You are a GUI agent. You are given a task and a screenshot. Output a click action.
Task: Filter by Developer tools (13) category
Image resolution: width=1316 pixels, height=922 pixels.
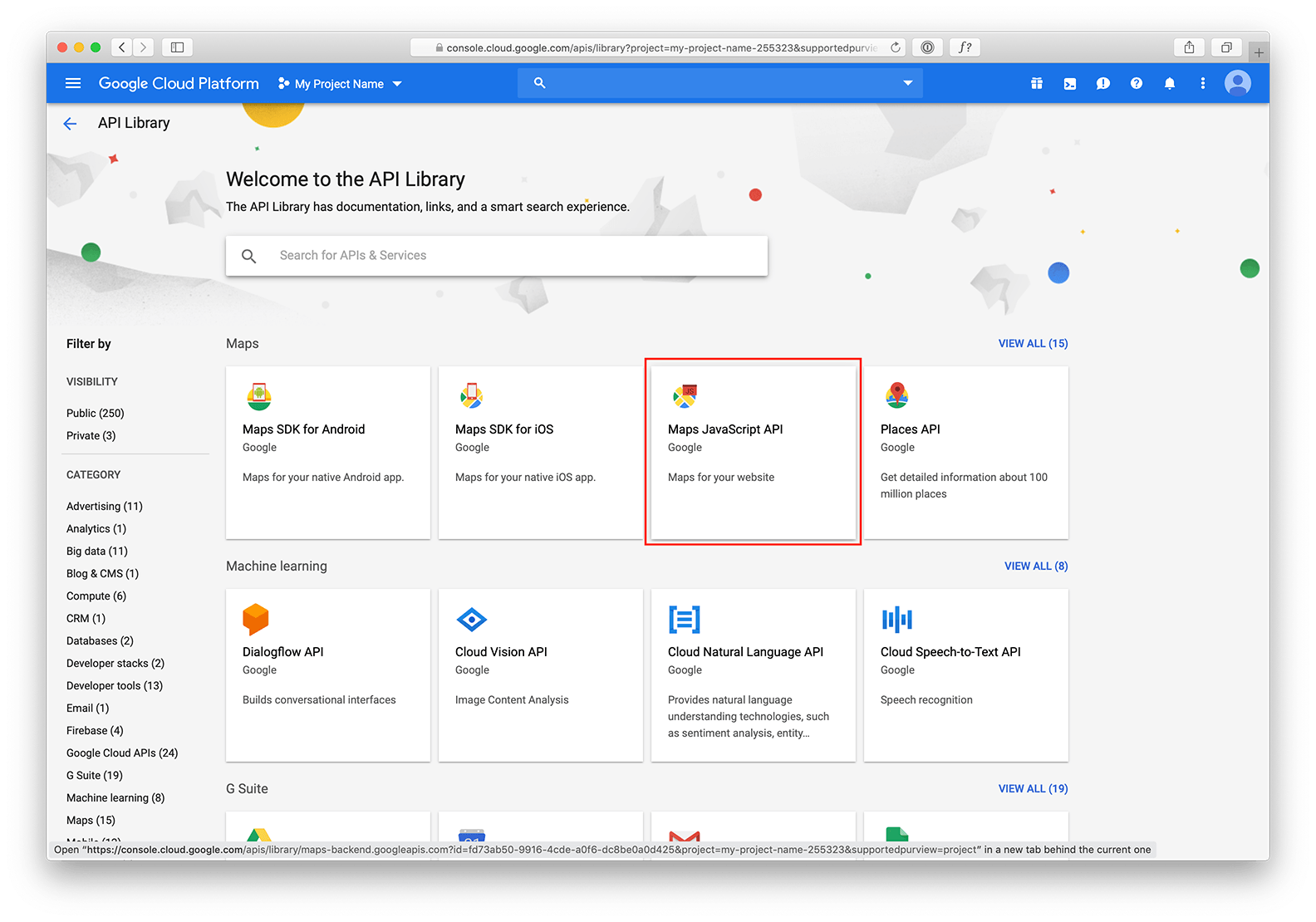115,685
